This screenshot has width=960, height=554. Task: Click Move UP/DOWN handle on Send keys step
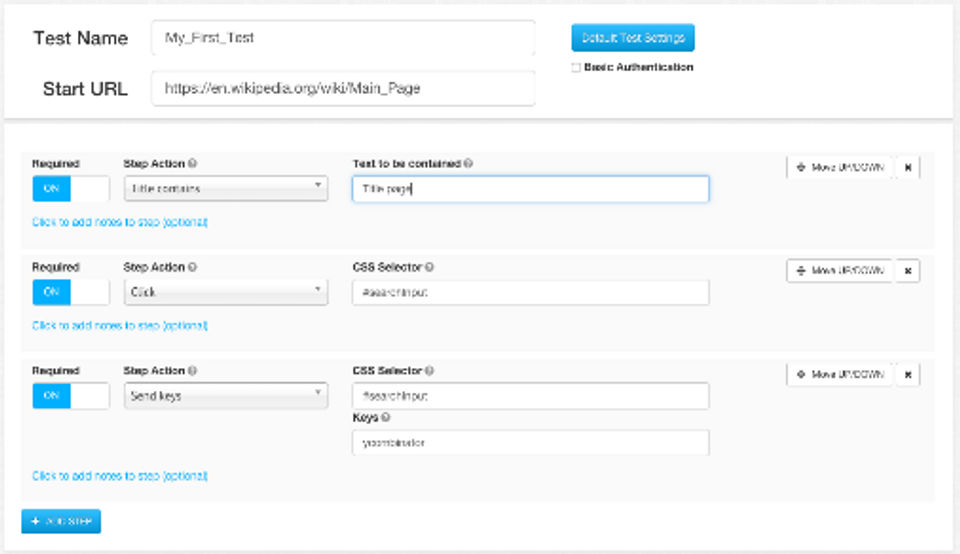[839, 375]
